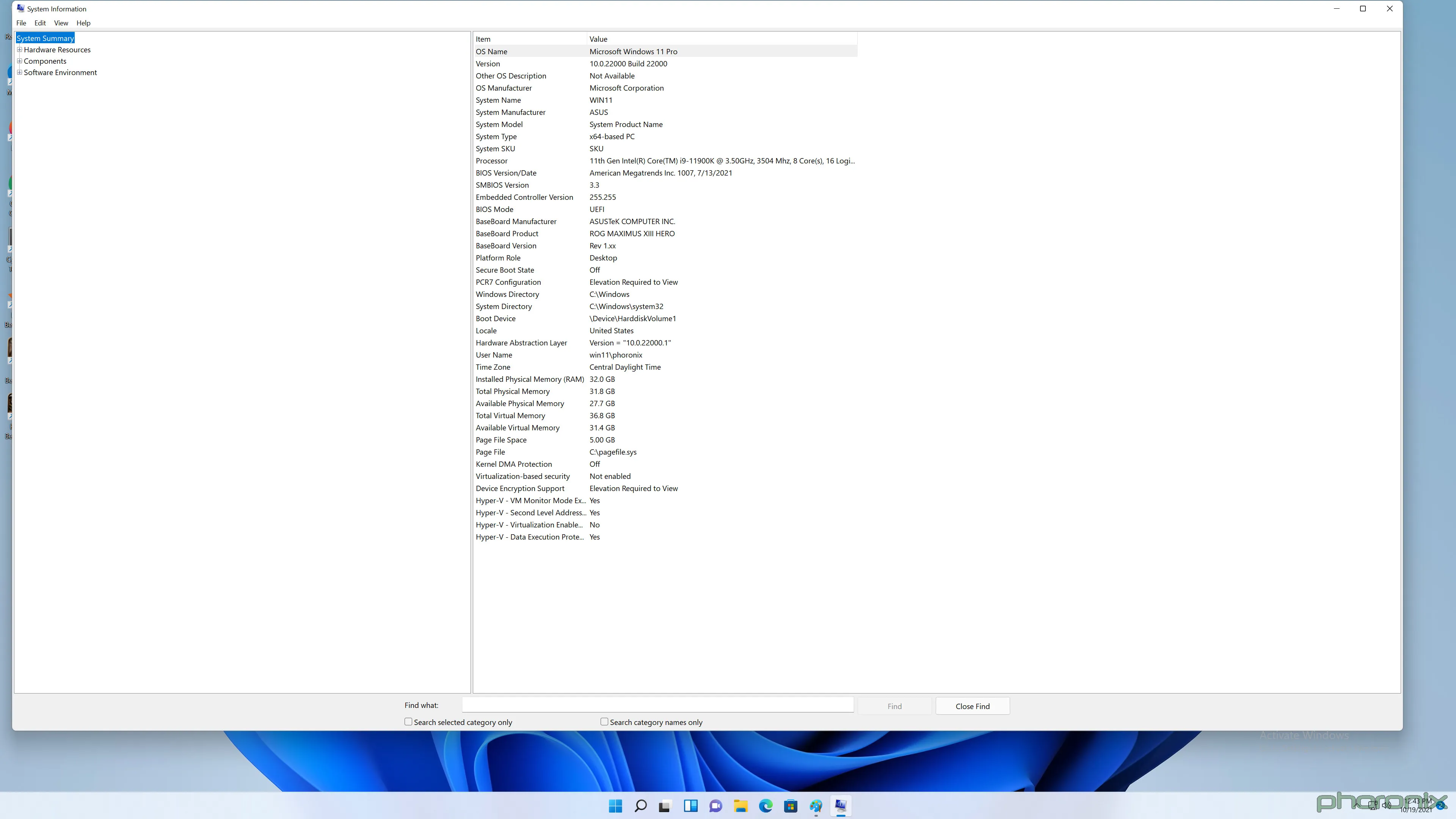Open the Windows Start menu

615,806
